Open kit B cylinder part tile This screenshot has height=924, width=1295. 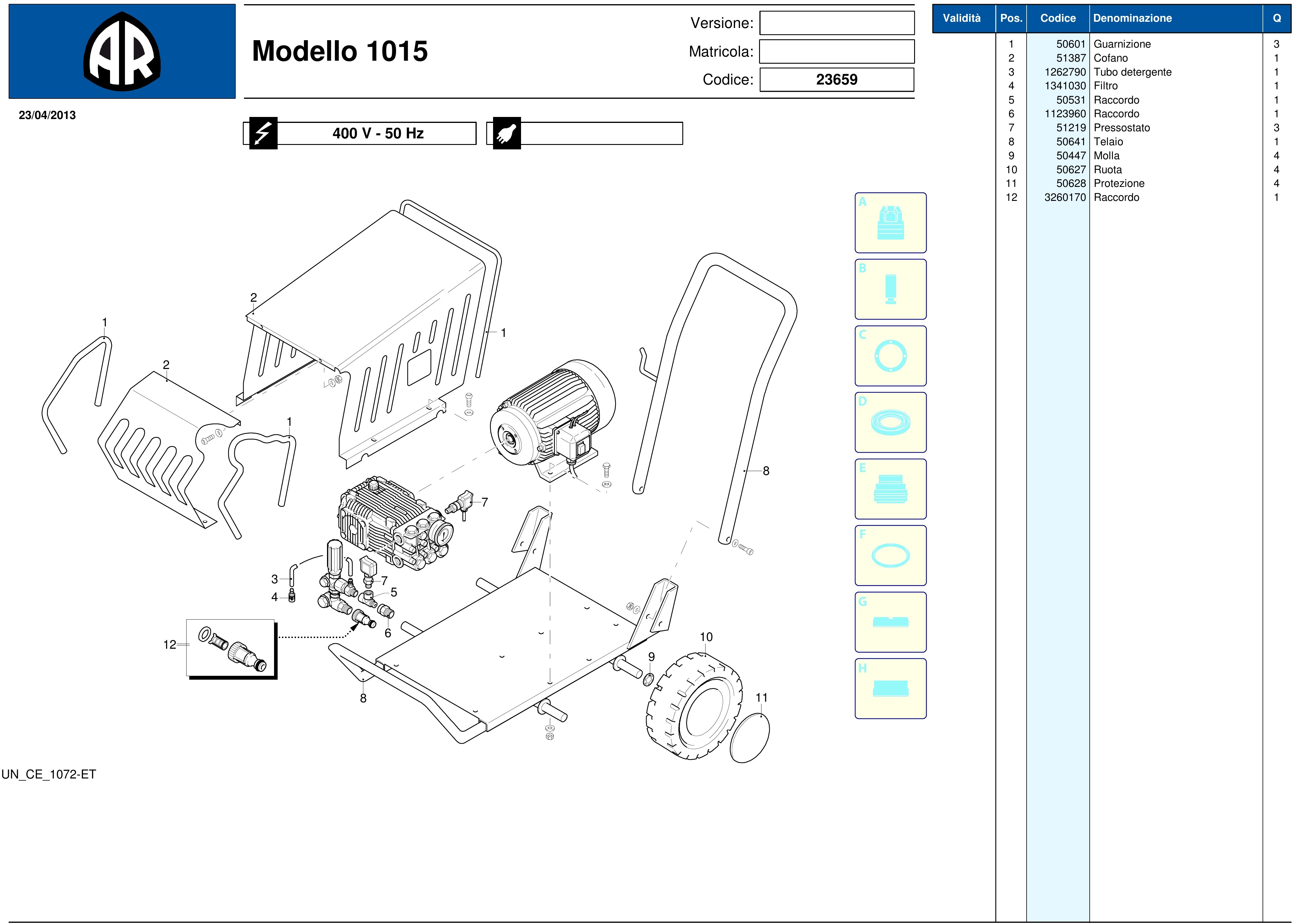(890, 290)
